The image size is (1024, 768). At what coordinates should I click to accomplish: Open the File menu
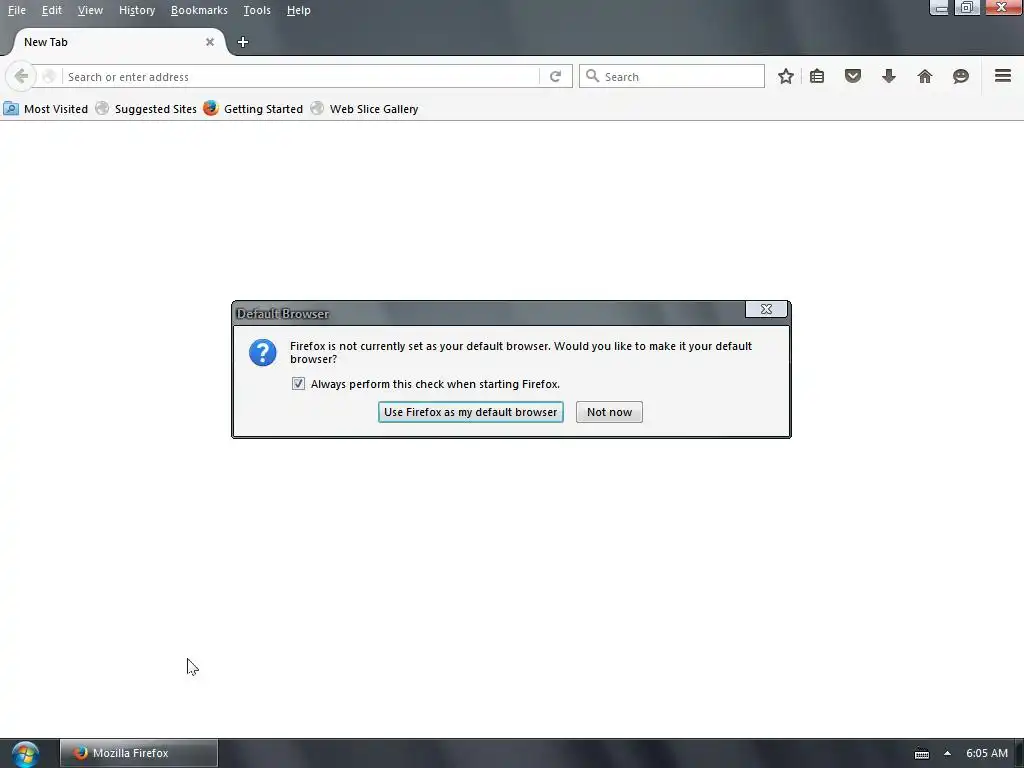[17, 10]
